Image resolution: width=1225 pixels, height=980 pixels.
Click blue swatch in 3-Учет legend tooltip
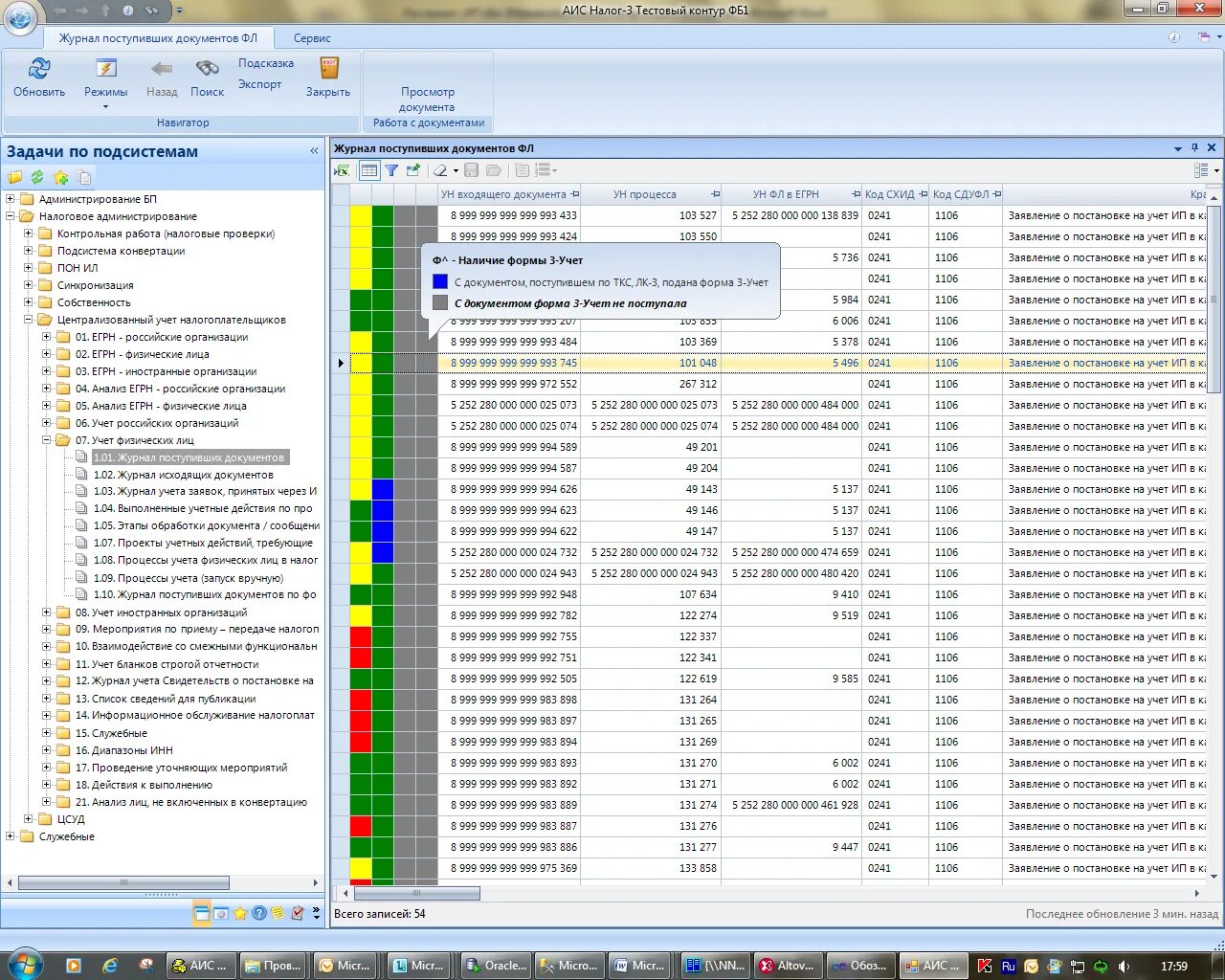click(440, 281)
